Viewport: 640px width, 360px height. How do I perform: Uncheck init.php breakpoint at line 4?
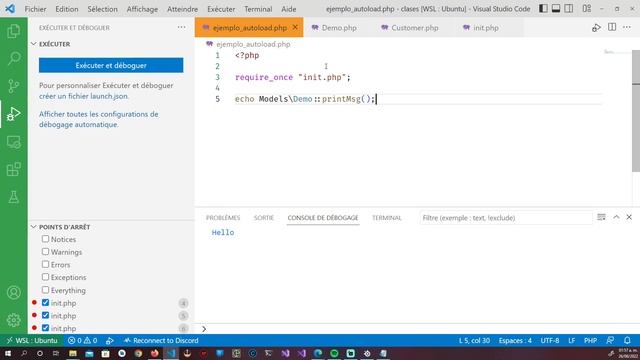tap(45, 302)
